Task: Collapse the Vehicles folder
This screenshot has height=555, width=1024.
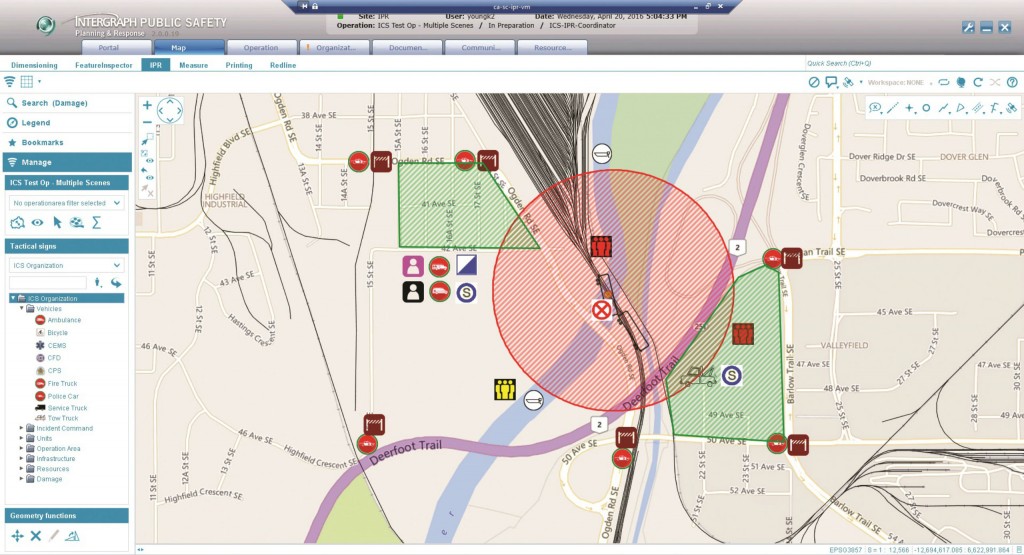Action: tap(22, 308)
